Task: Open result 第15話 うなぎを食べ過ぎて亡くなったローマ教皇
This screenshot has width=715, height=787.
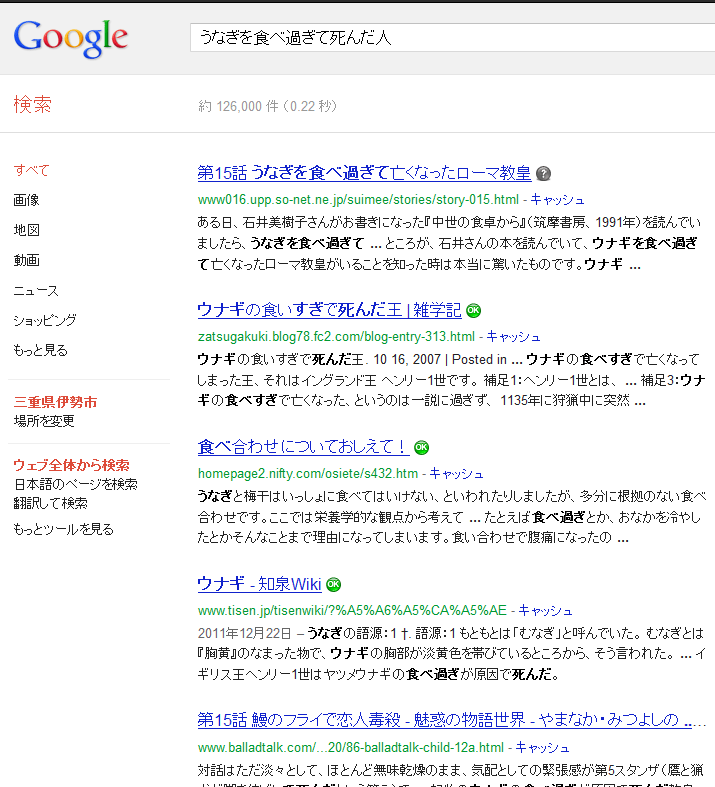Action: click(364, 173)
